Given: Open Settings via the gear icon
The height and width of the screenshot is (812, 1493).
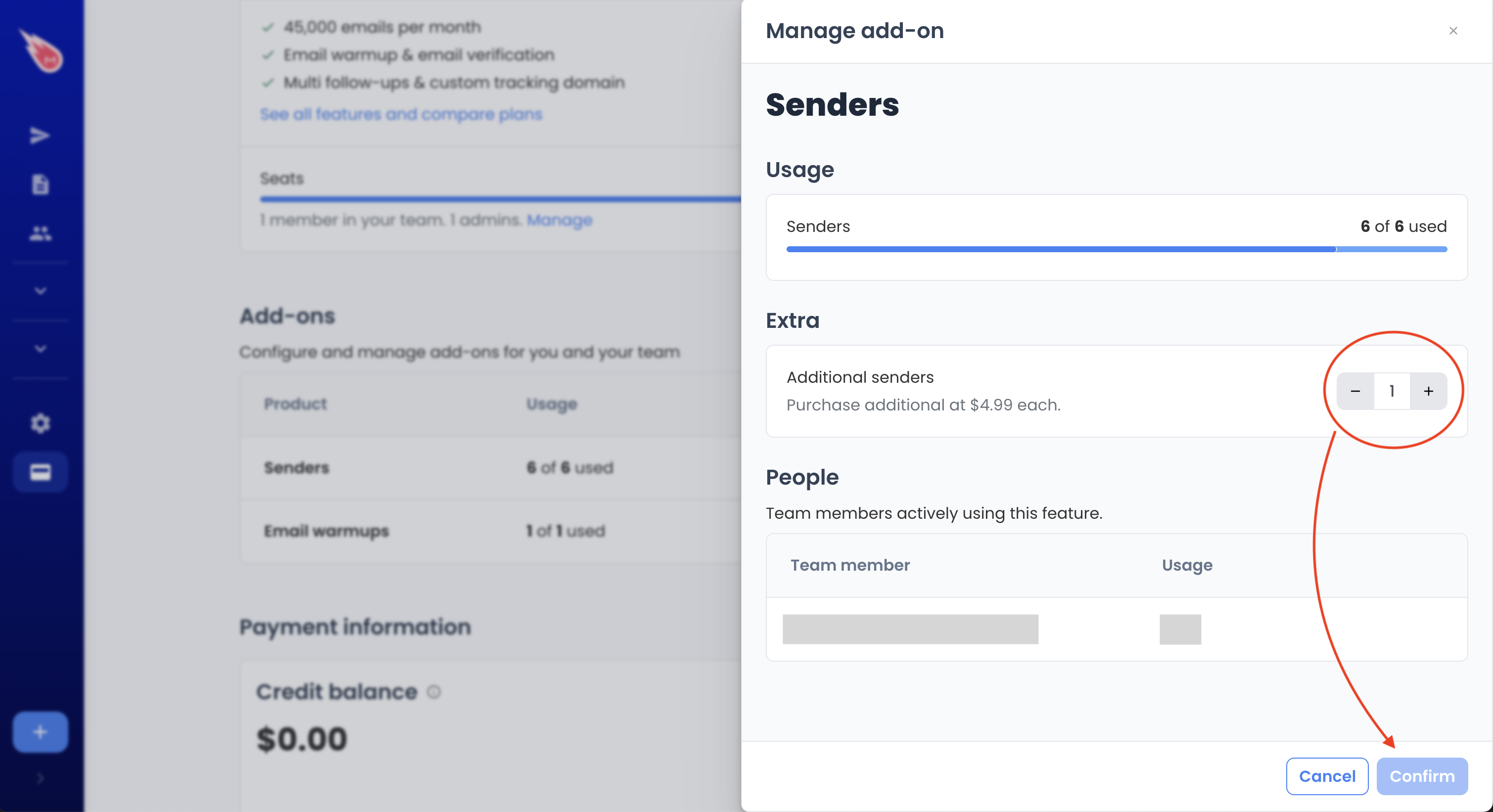Looking at the screenshot, I should coord(40,423).
